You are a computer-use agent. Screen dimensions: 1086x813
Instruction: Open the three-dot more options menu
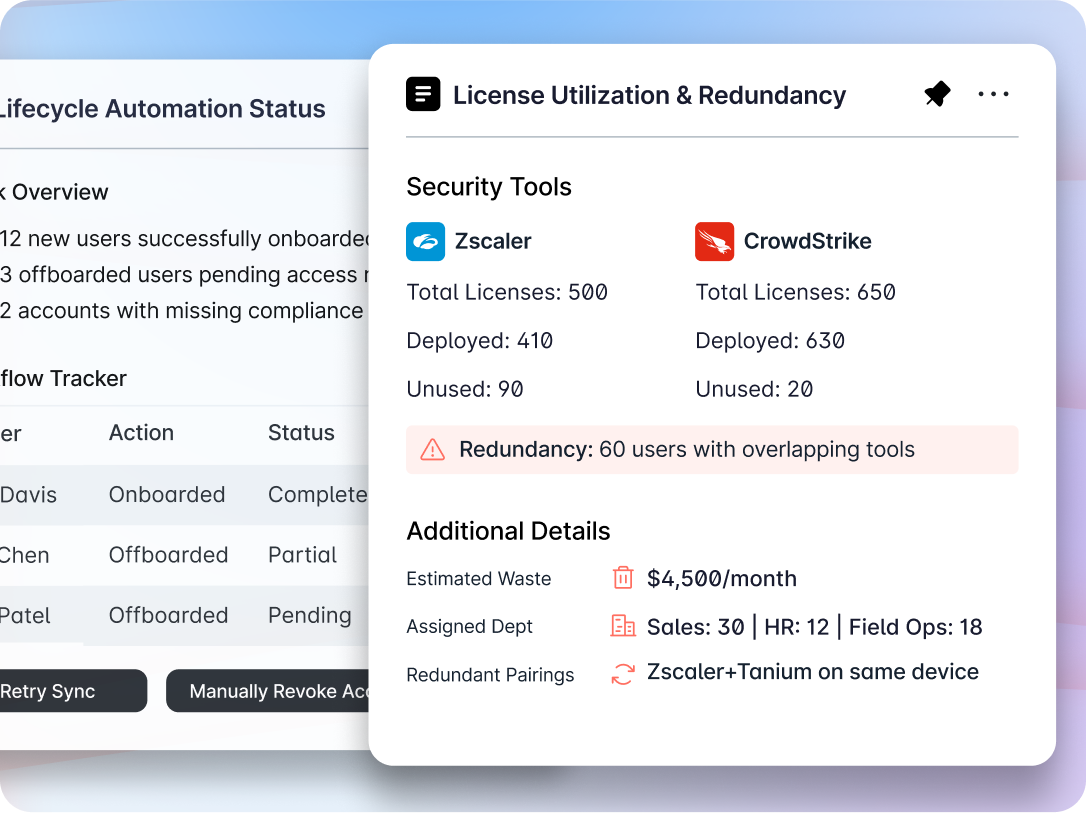click(993, 95)
